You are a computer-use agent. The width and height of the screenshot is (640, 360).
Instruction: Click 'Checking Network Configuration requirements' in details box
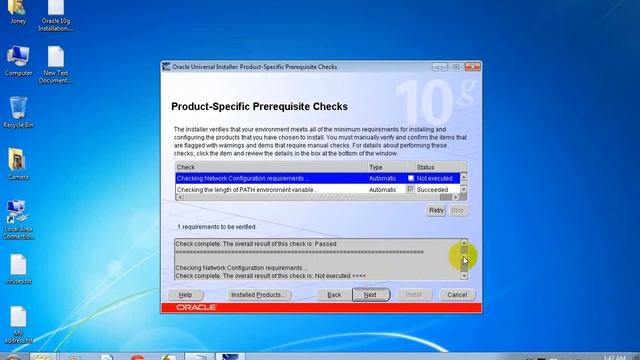(242, 268)
